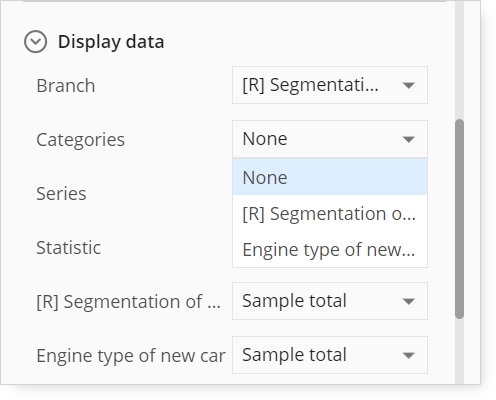Open the Branch dropdown showing [R] Segmentati...
The height and width of the screenshot is (400, 496).
coord(330,85)
